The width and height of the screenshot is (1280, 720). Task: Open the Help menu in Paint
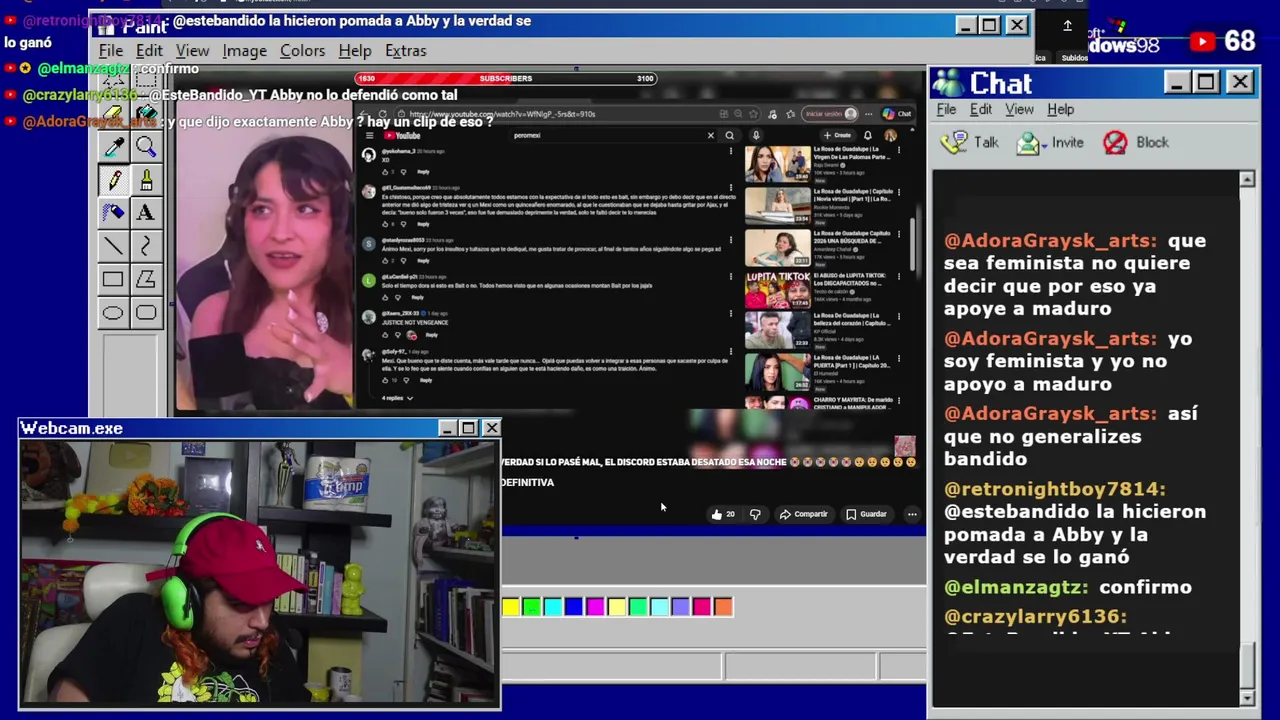click(x=354, y=51)
